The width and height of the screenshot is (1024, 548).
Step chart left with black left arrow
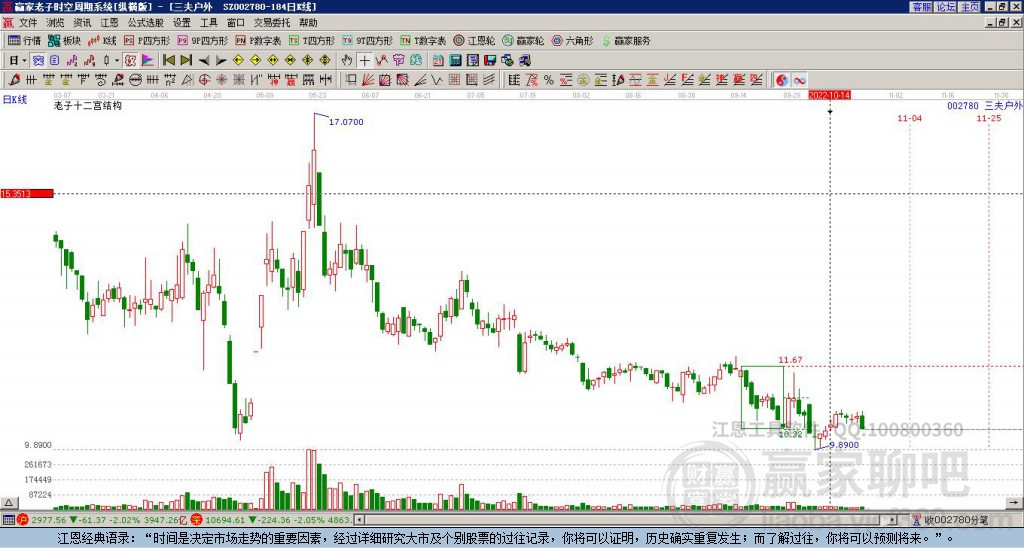click(204, 60)
